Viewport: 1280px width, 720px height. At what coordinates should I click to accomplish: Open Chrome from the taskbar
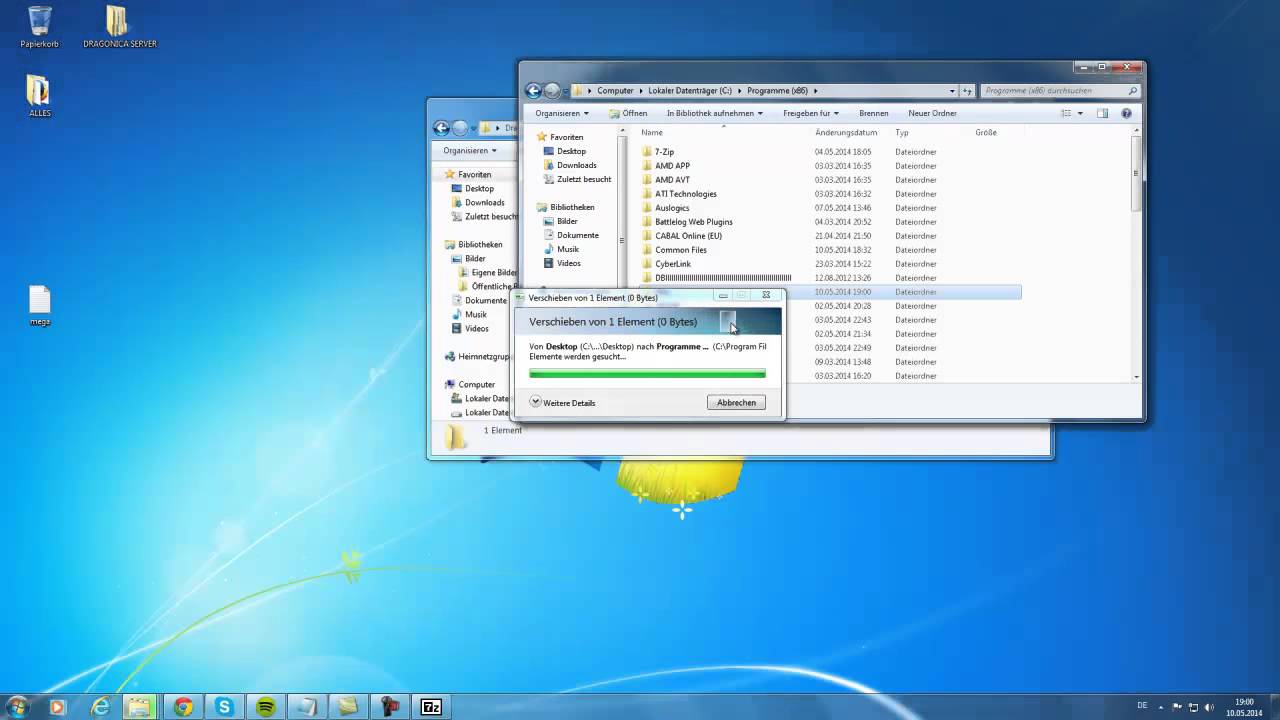pos(183,707)
